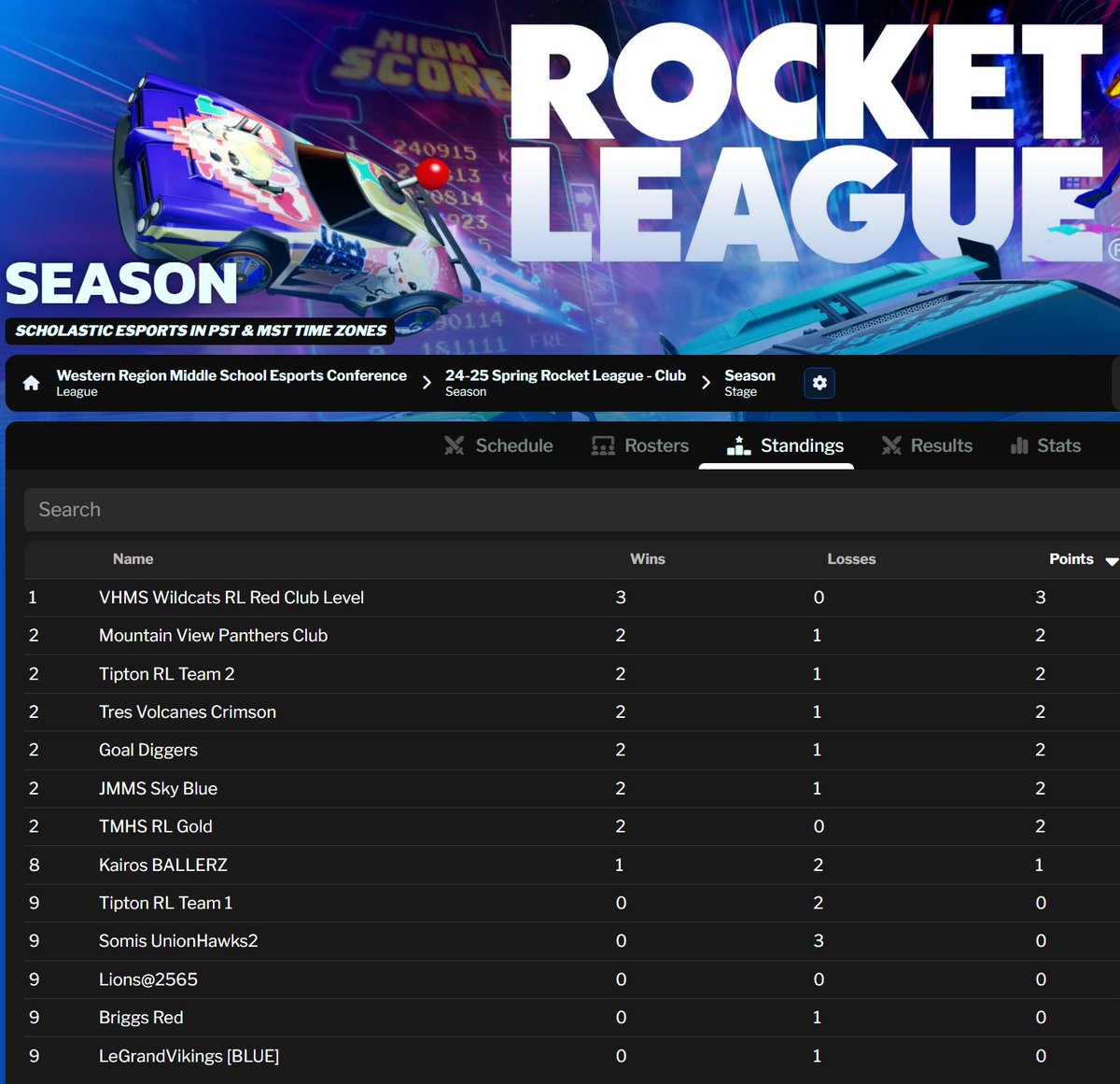Viewport: 1120px width, 1084px height.
Task: Focus the Search input field
Action: 572,510
